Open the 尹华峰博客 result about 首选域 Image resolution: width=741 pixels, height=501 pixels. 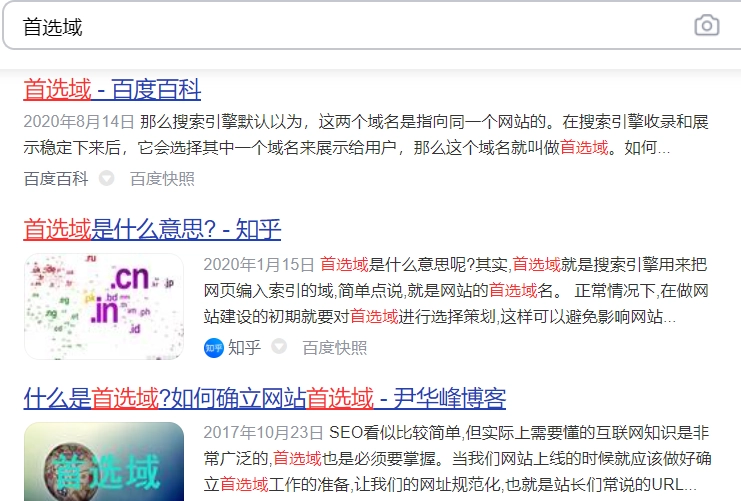point(265,398)
